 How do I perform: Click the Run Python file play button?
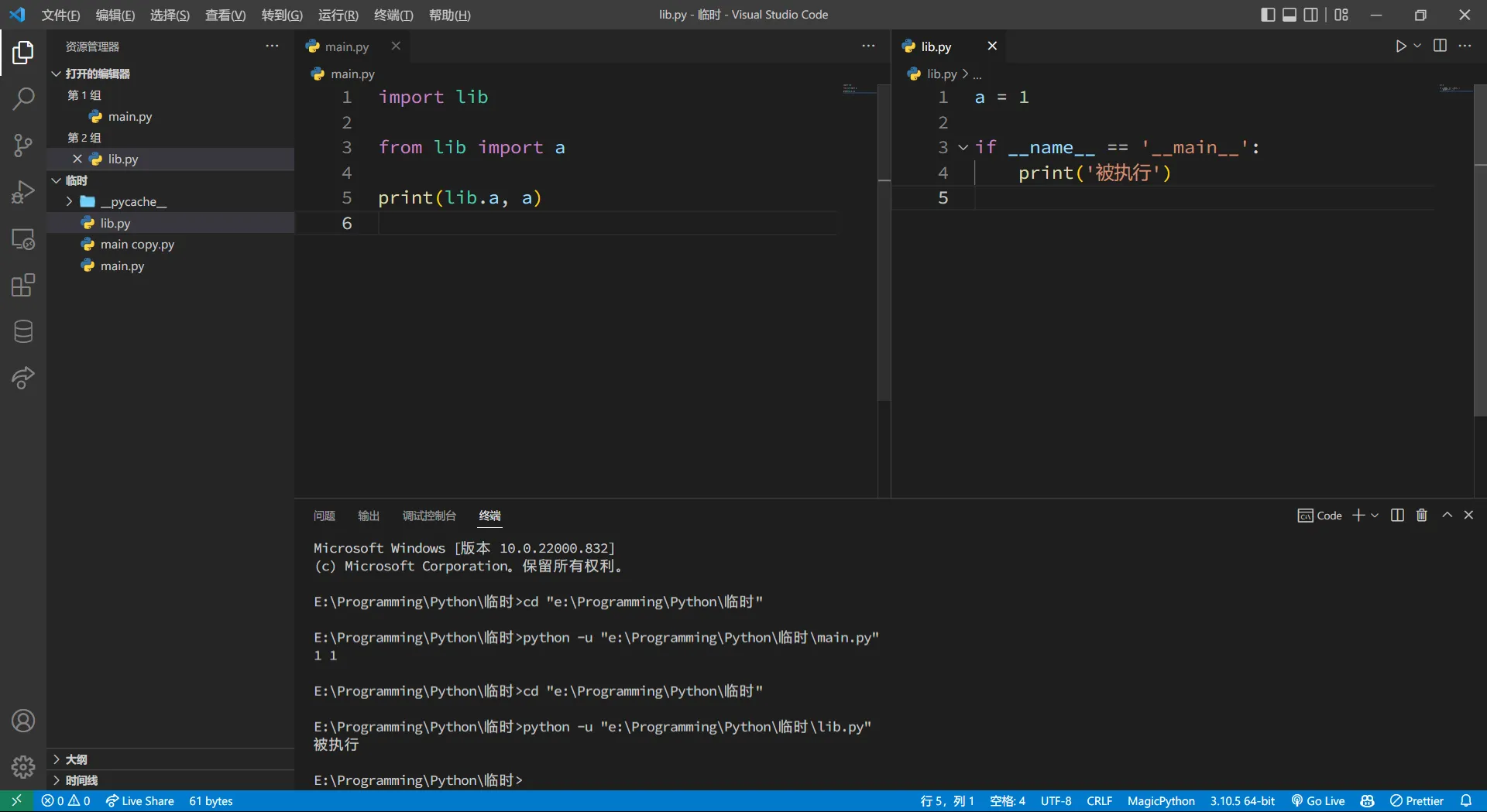point(1400,46)
